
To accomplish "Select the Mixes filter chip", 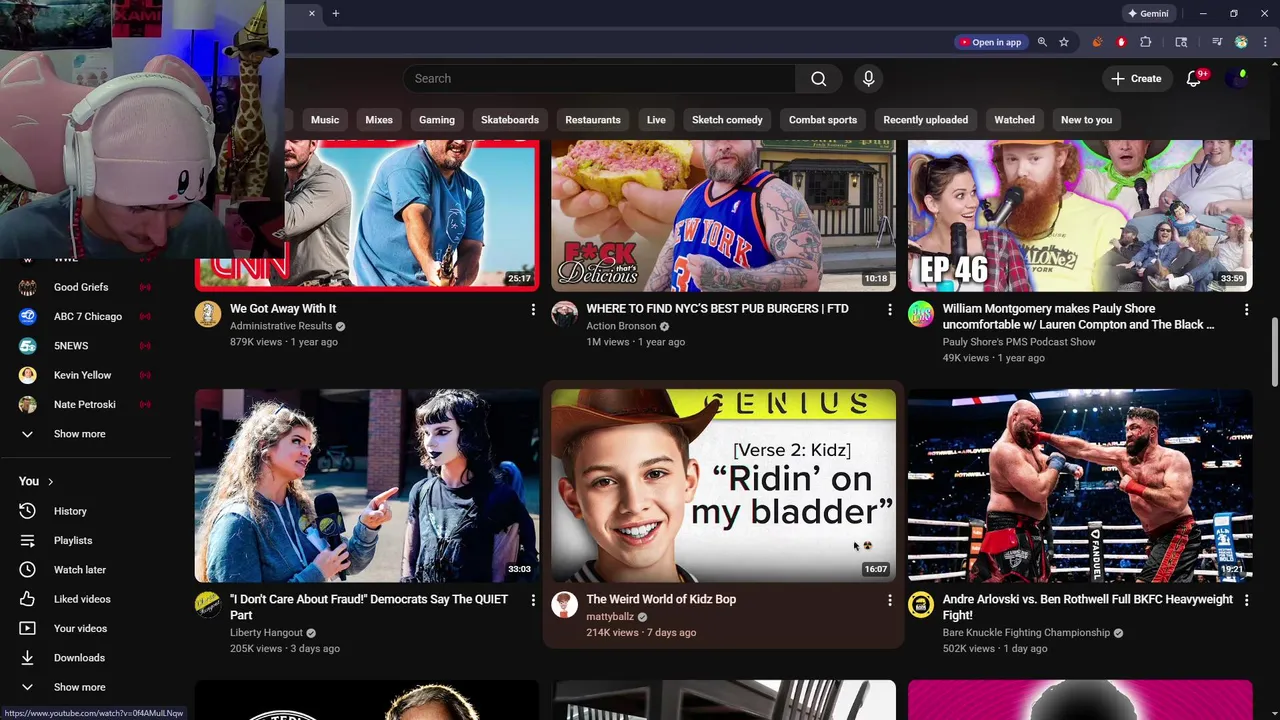I will click(x=379, y=120).
